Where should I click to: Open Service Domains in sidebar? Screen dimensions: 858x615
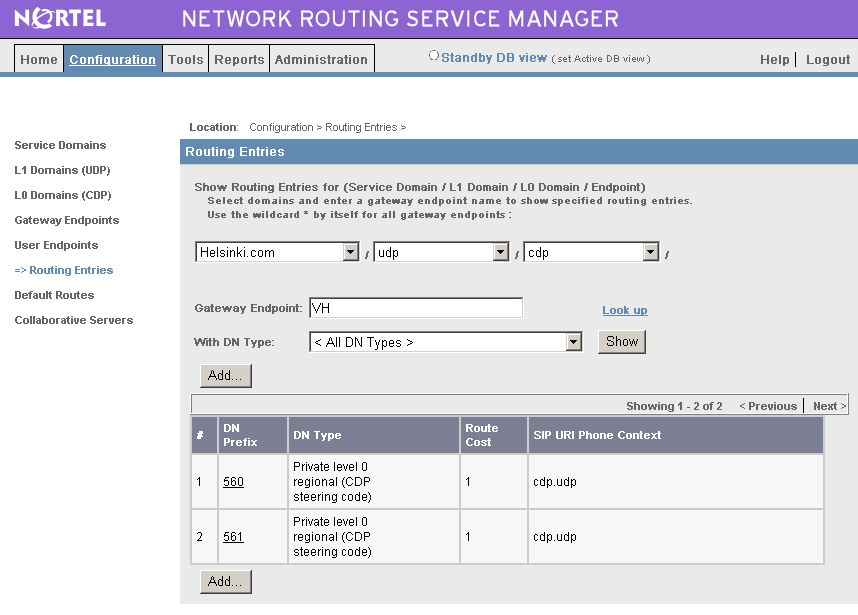pos(60,145)
